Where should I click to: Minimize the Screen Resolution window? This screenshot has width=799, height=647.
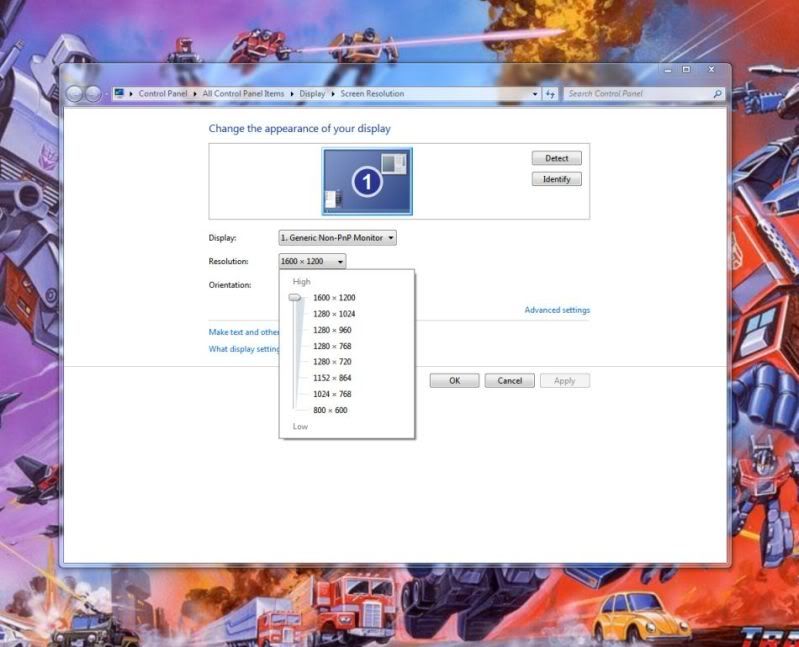(x=668, y=70)
